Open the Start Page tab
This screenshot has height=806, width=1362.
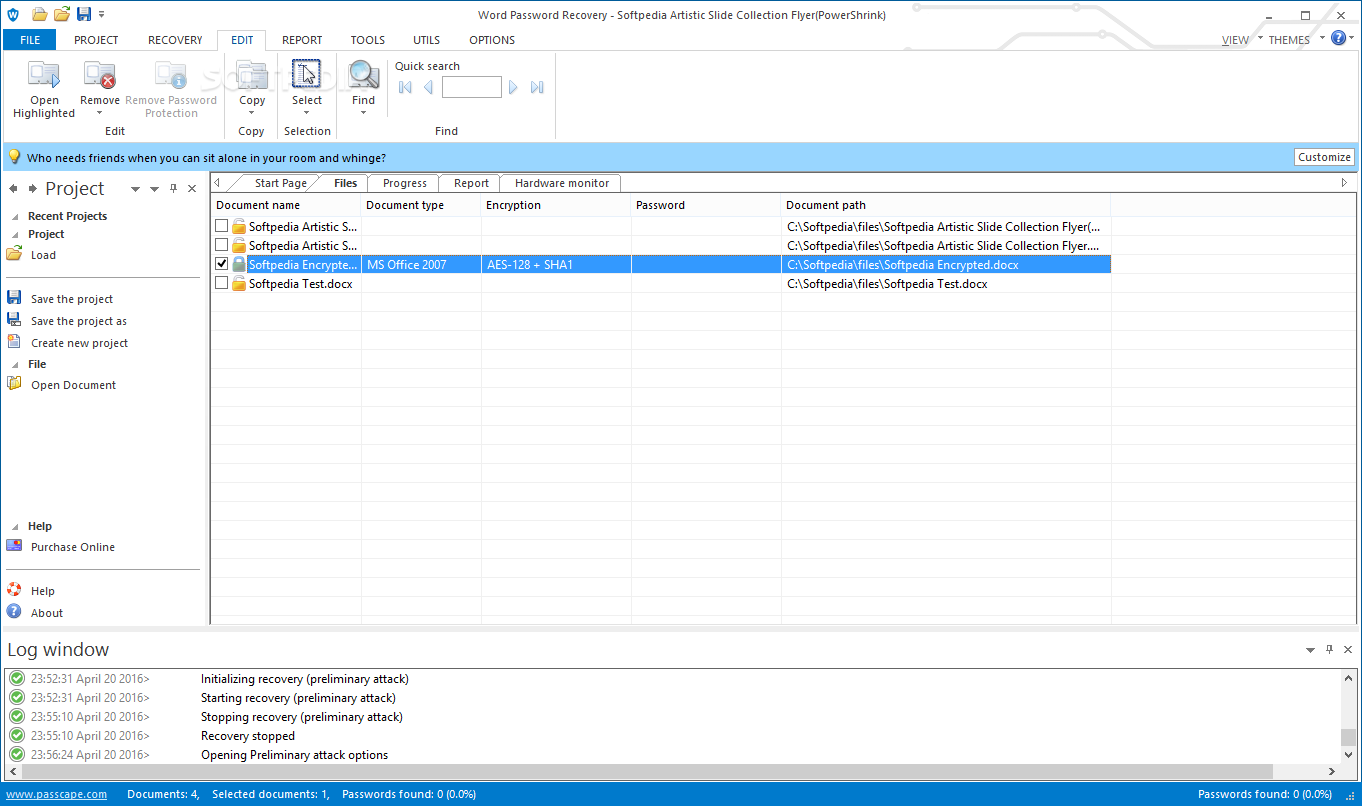[x=280, y=183]
